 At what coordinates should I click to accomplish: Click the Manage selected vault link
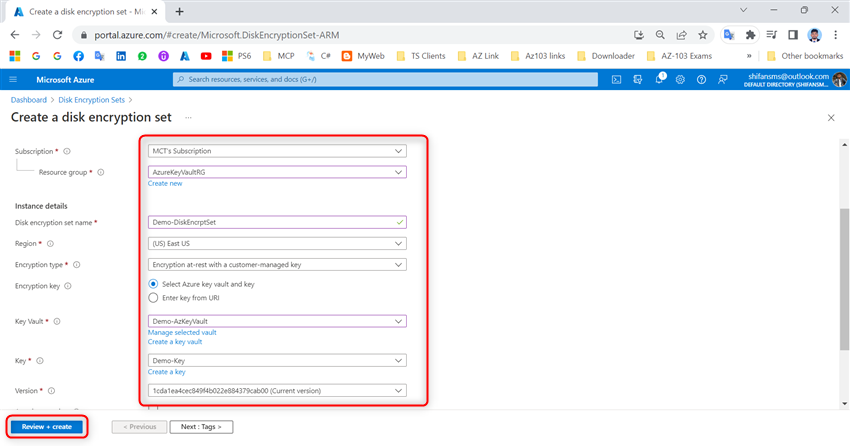[182, 333]
